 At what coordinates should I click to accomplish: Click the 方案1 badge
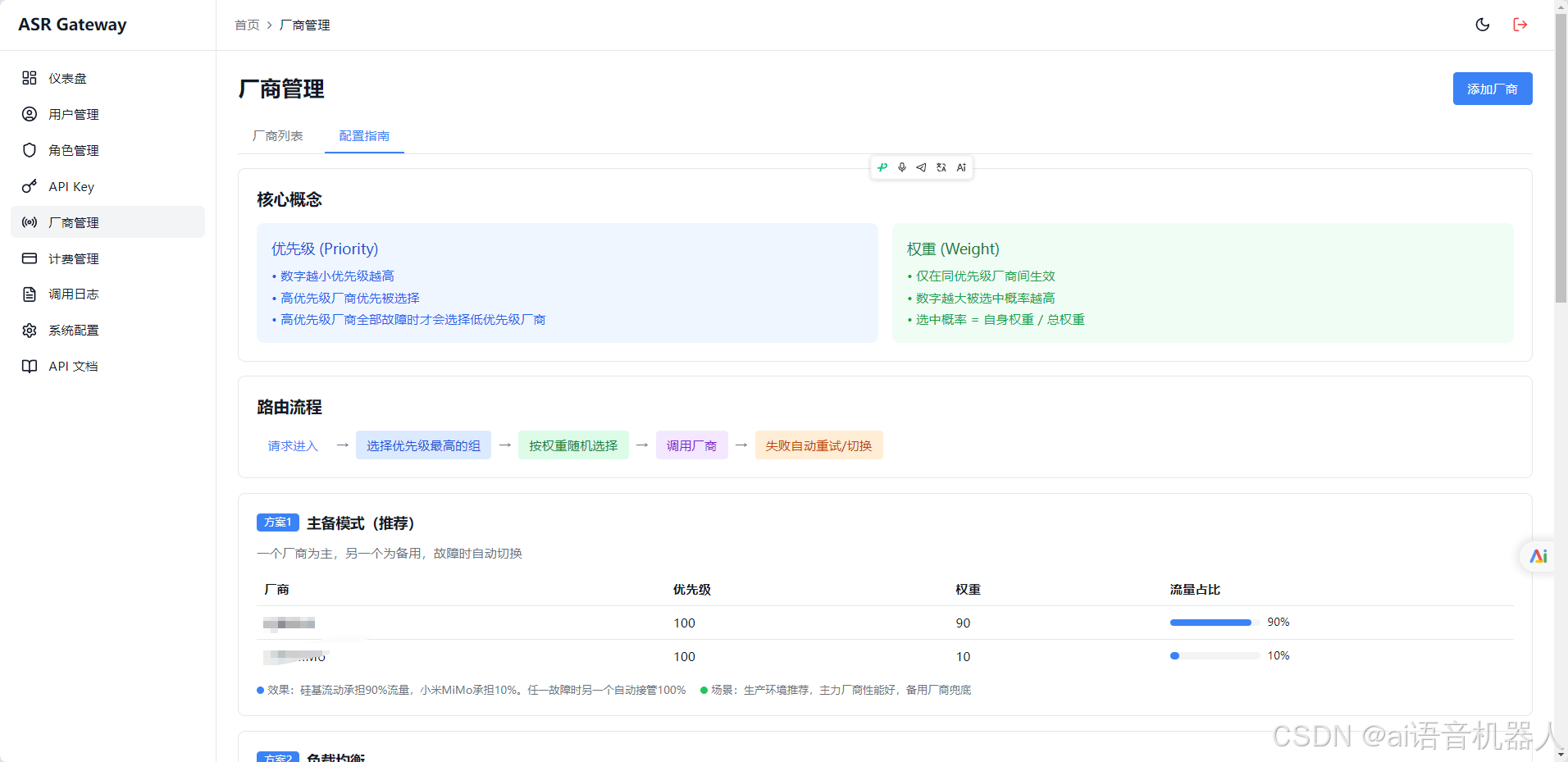(x=278, y=522)
